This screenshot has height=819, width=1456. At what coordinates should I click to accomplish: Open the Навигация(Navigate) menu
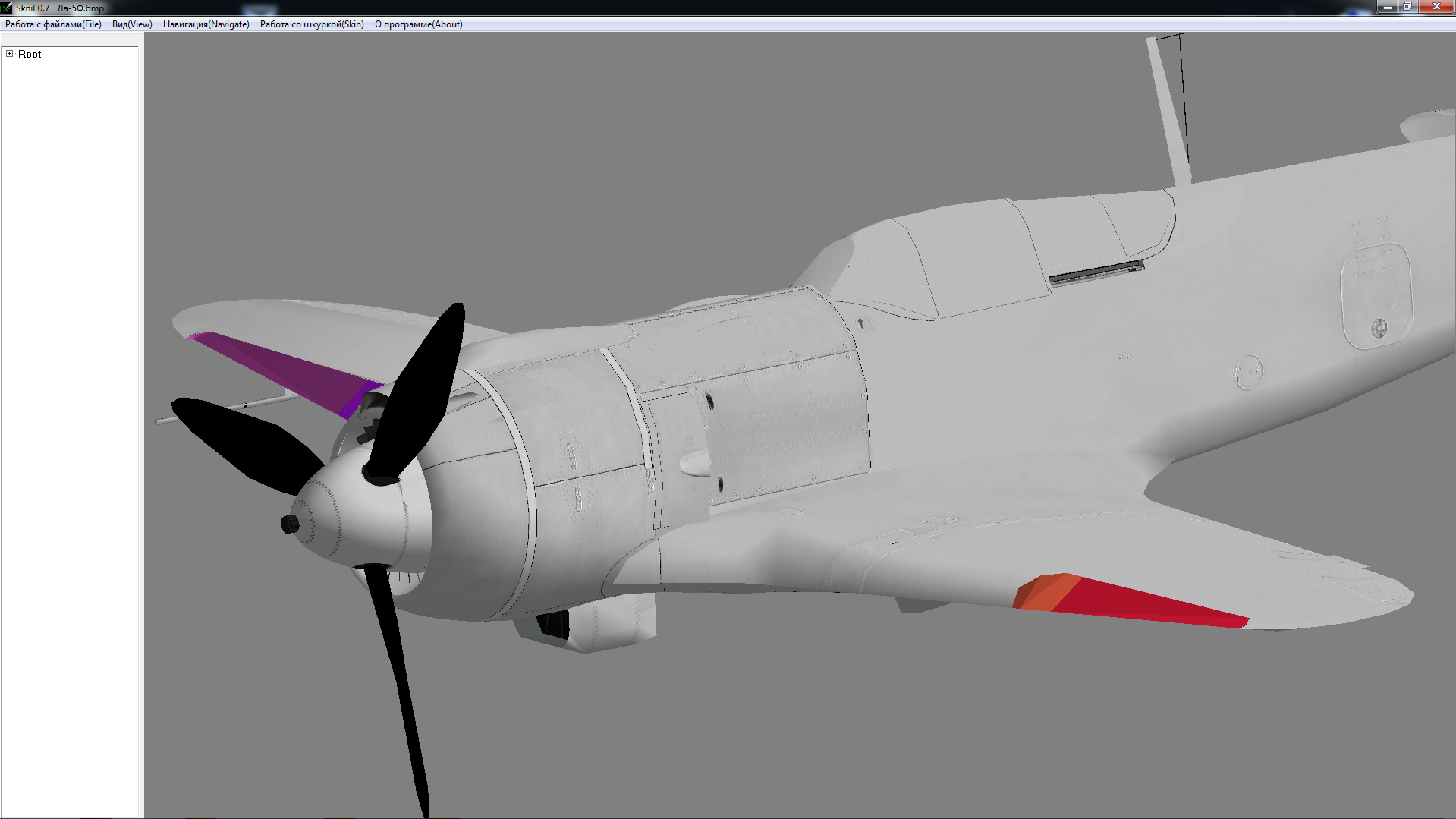click(206, 24)
